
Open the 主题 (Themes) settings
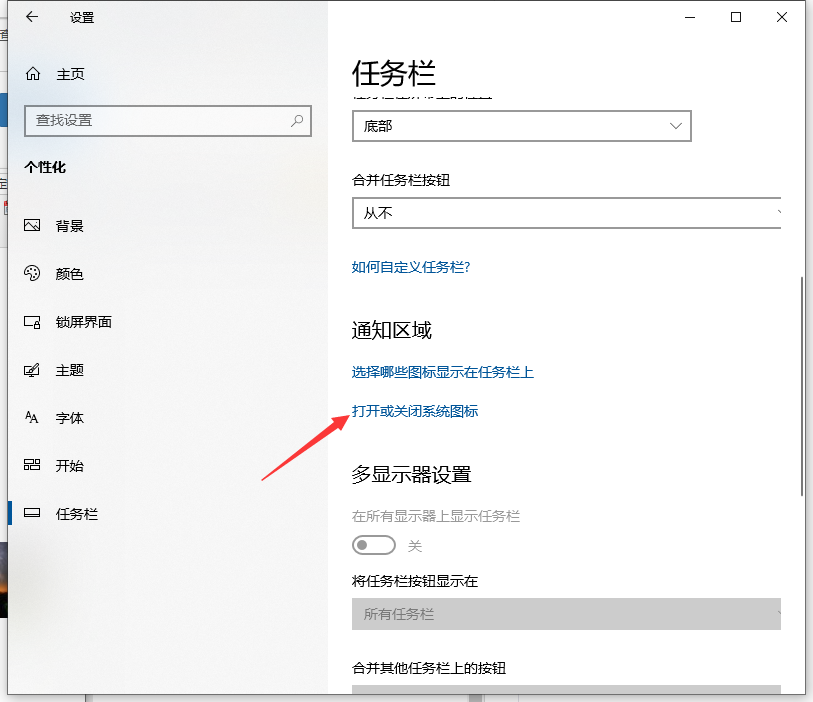(x=70, y=370)
